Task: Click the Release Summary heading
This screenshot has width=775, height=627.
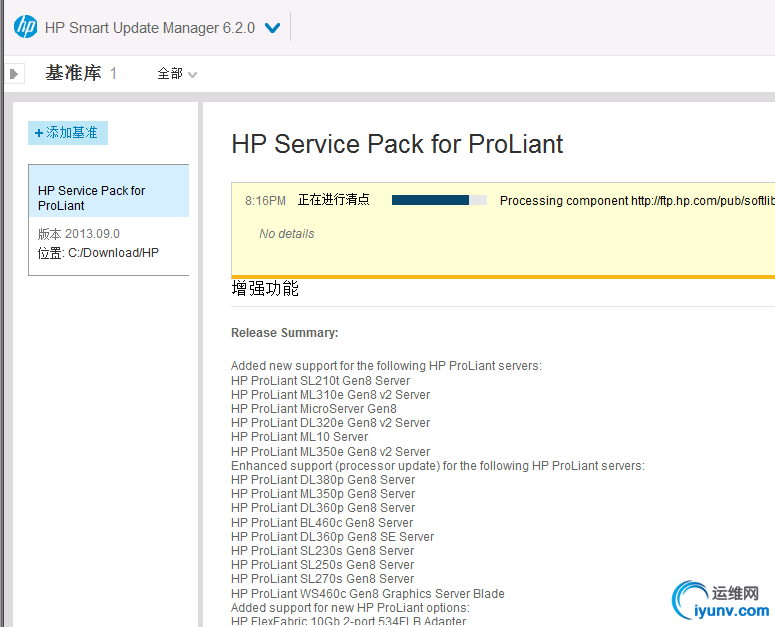Action: pos(284,333)
